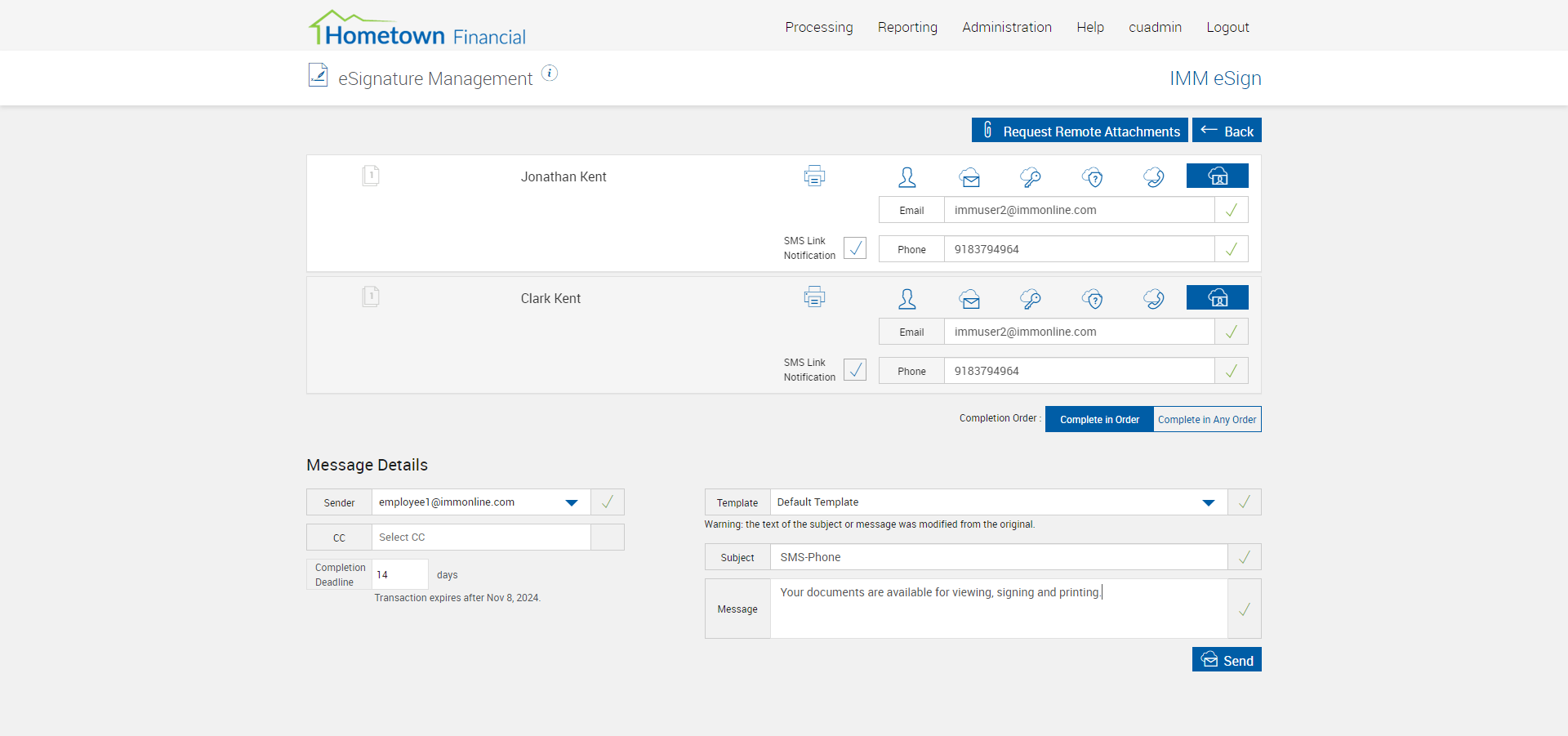Click the Send button

point(1227,660)
